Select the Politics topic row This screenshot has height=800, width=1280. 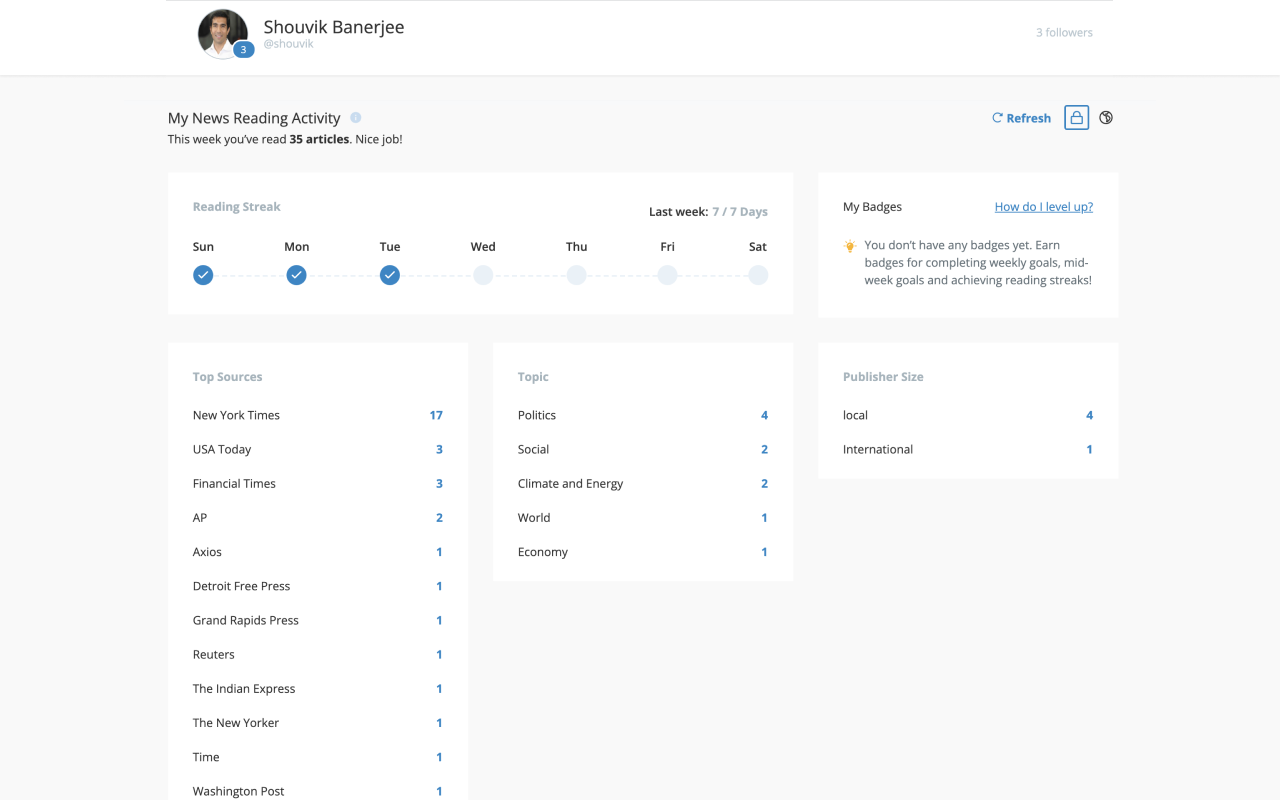(537, 415)
